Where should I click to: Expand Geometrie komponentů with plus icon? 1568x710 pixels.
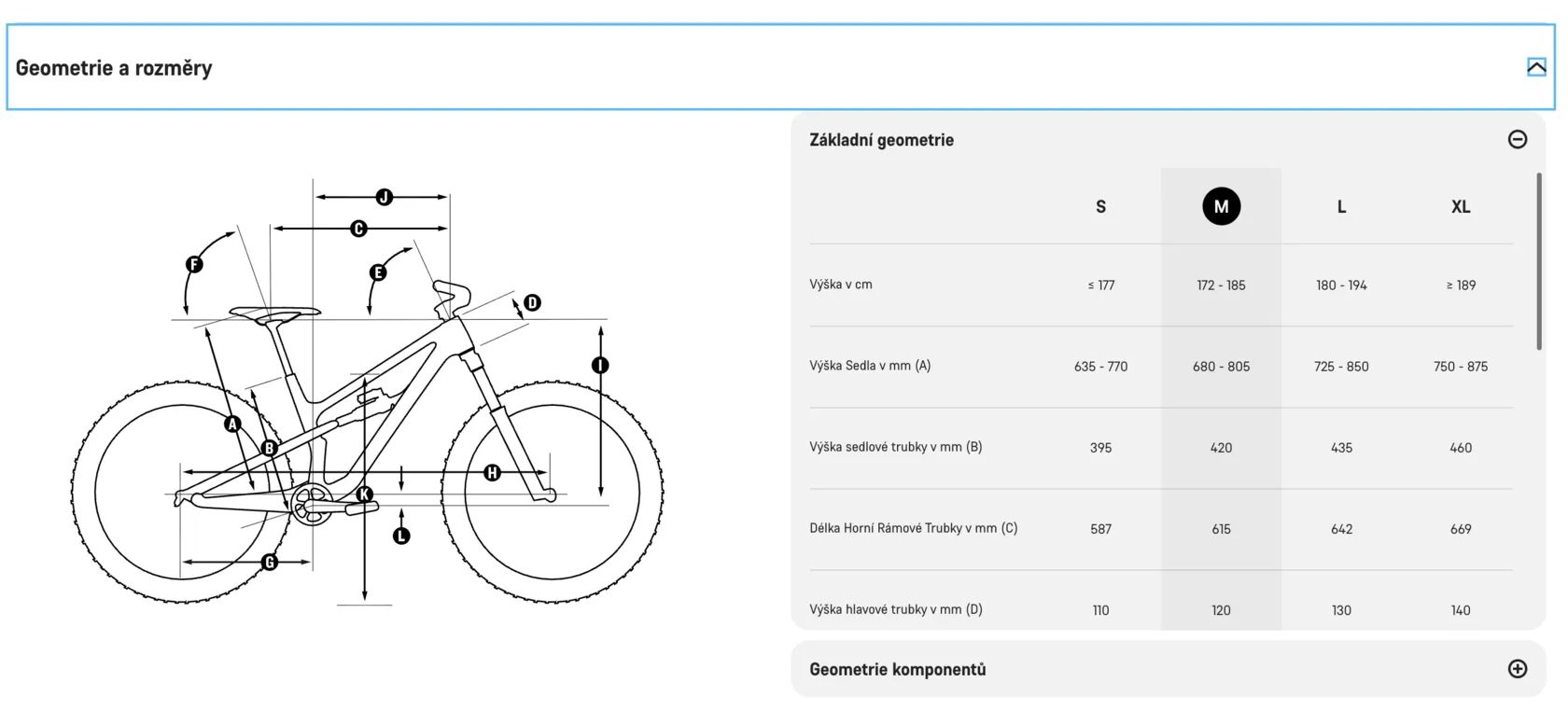(1517, 669)
